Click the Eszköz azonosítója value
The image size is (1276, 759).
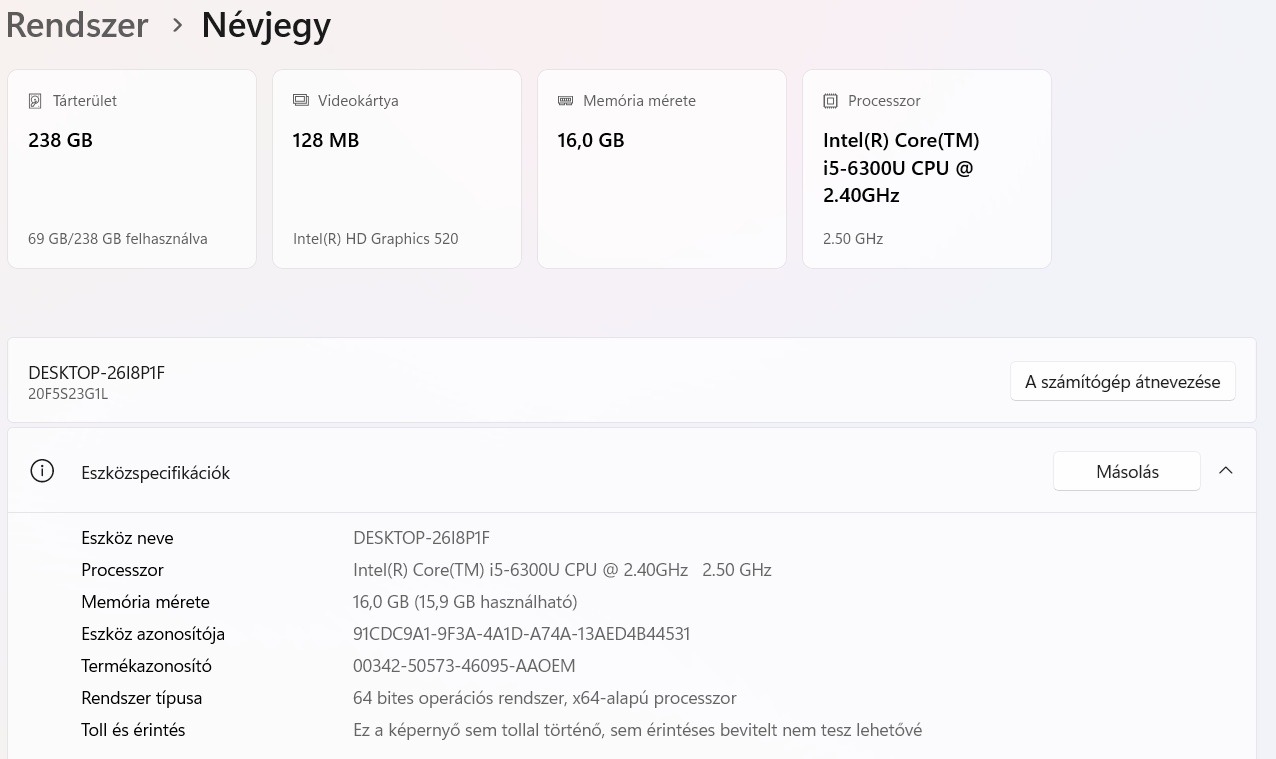click(521, 634)
